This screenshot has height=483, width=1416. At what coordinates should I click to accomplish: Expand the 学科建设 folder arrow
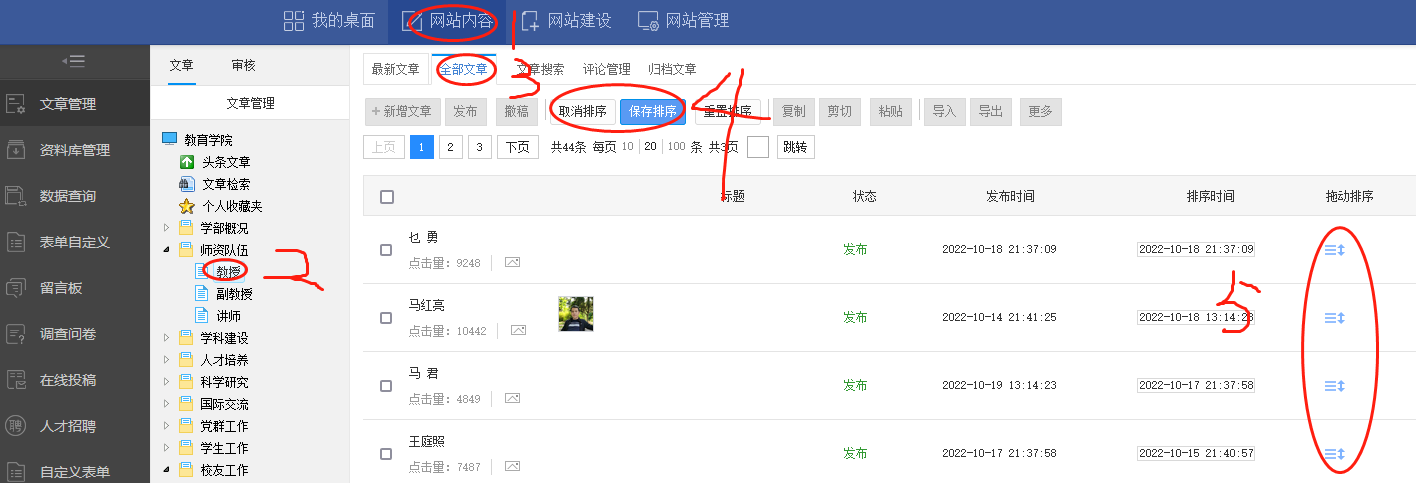point(167,338)
